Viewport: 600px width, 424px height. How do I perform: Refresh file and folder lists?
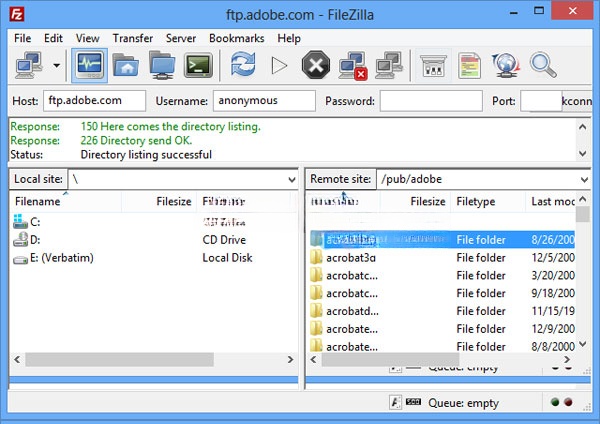[243, 65]
